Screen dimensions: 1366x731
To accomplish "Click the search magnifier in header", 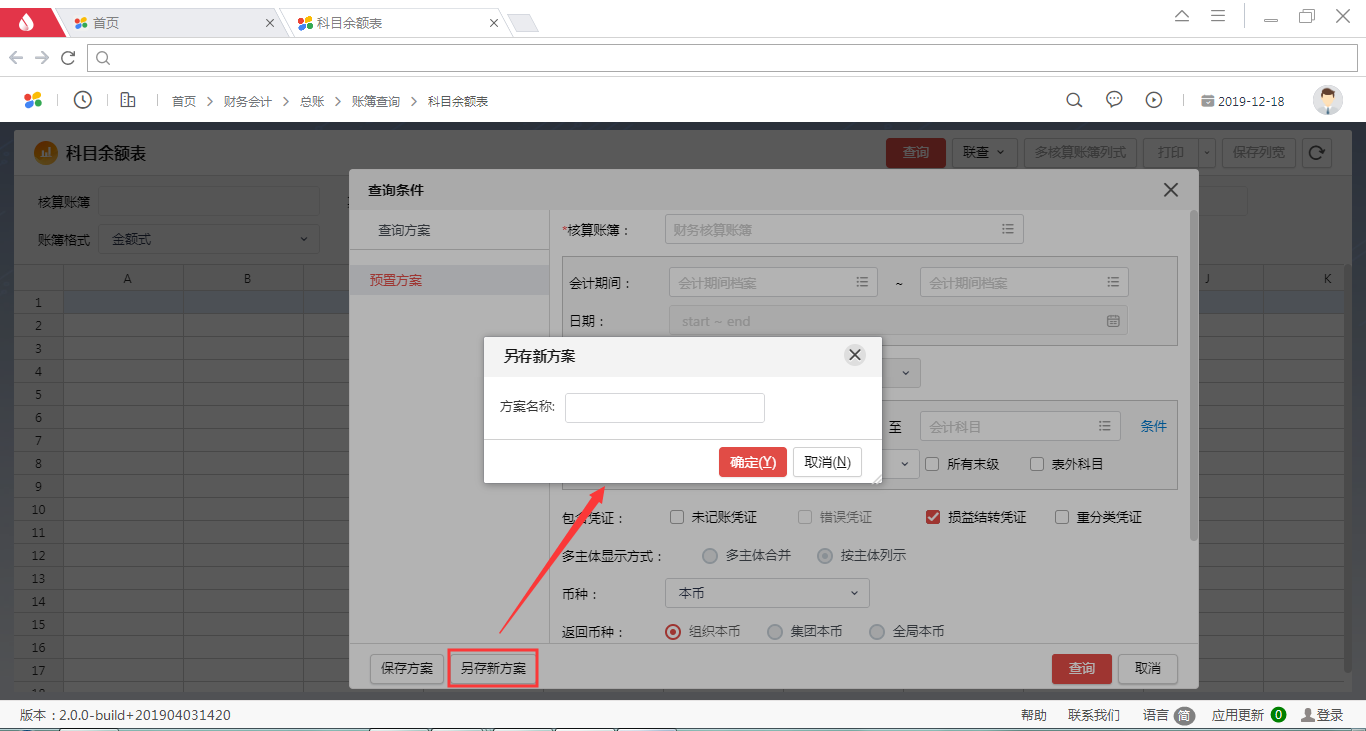I will (1074, 100).
